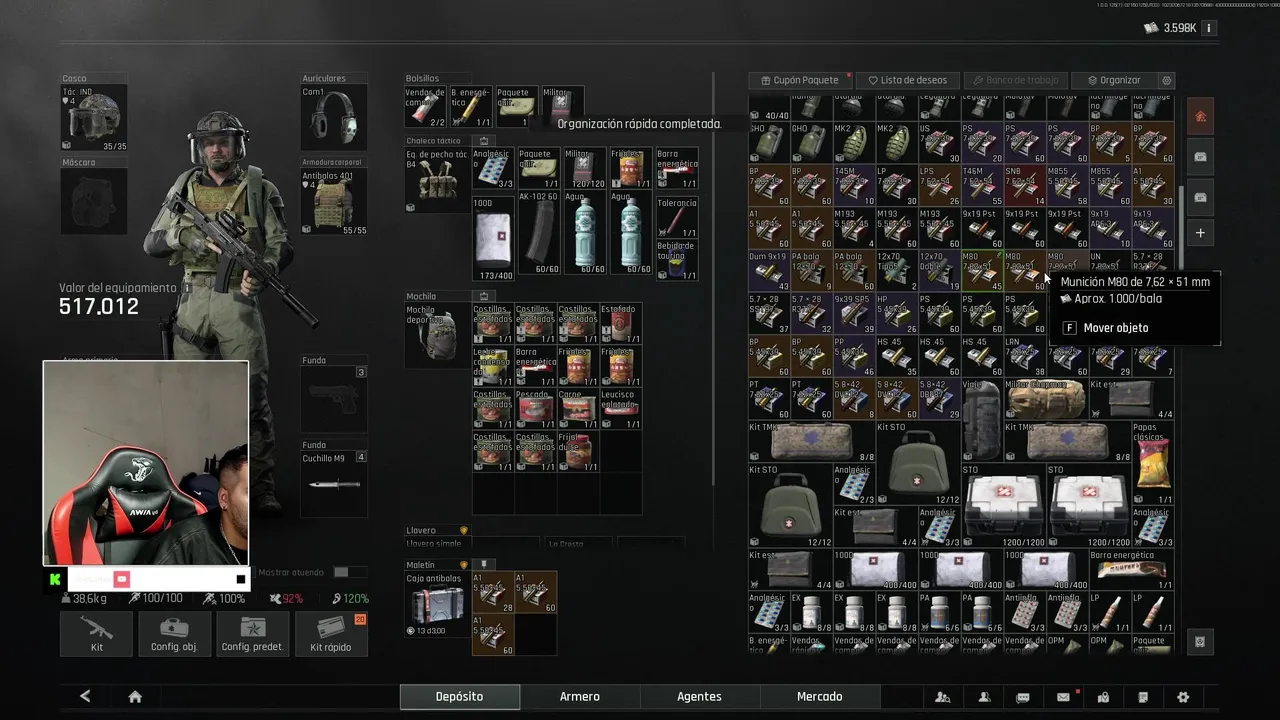The image size is (1280, 720).
Task: Select the Bebida de taurina drink
Action: (677, 260)
